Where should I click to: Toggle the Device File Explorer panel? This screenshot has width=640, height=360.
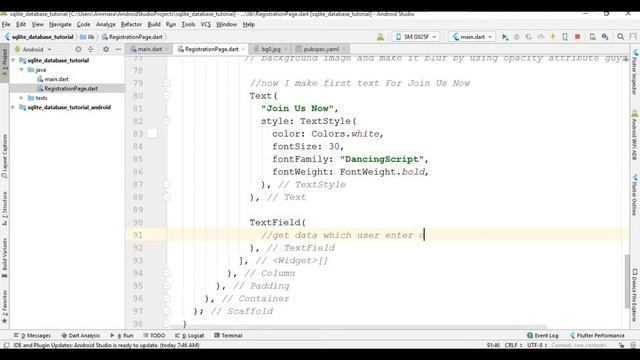coord(635,295)
